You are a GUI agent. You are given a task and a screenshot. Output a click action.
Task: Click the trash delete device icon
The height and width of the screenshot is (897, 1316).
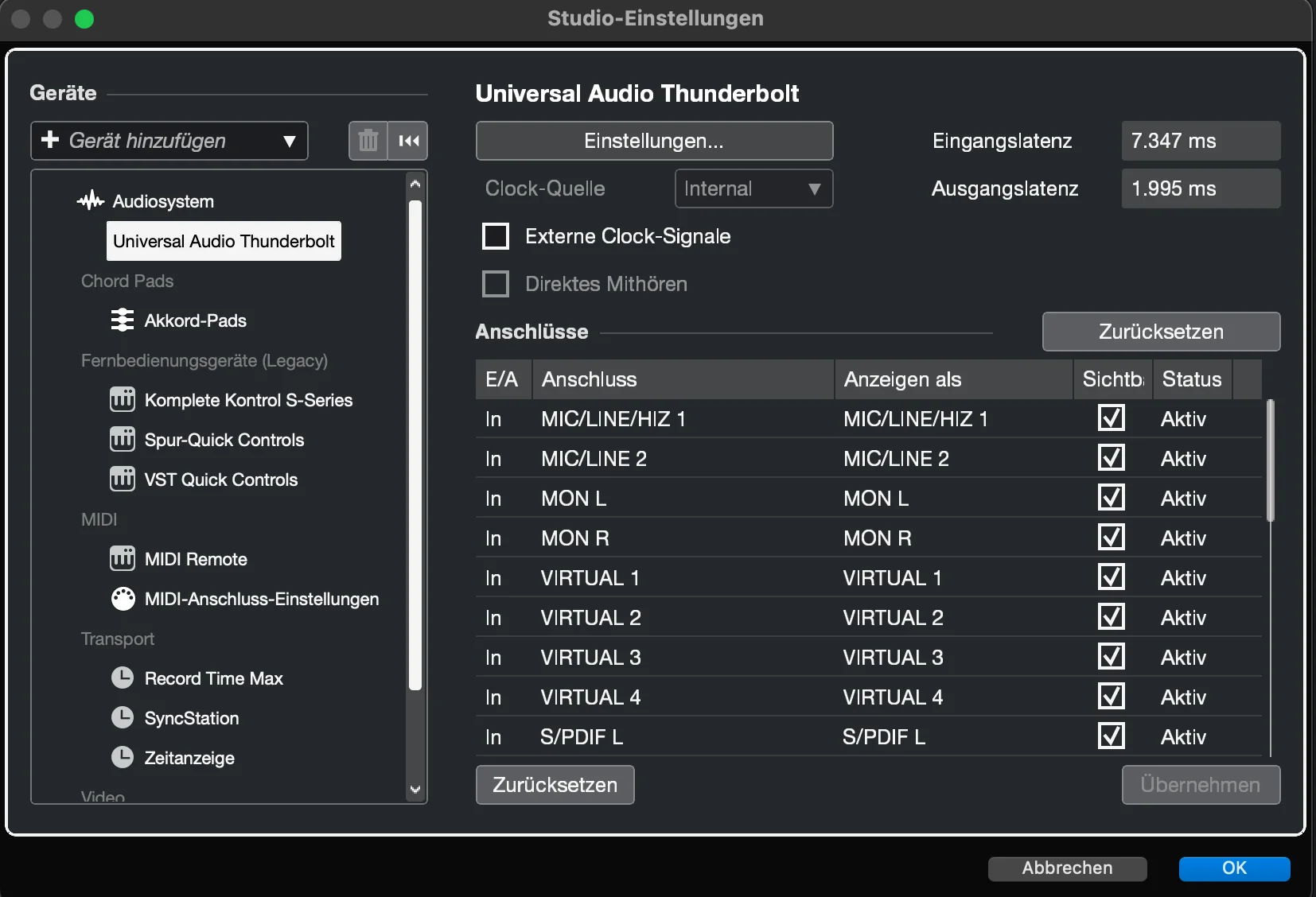point(368,141)
